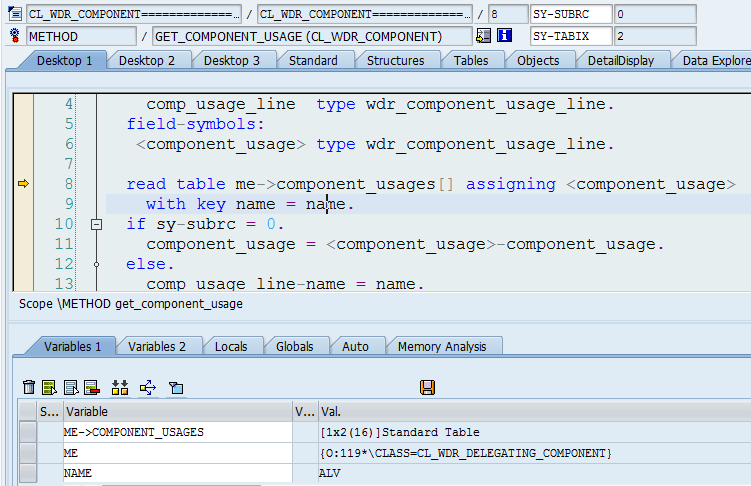Click the program stack icon beside CL_WDR_COMPONENT

click(x=15, y=14)
